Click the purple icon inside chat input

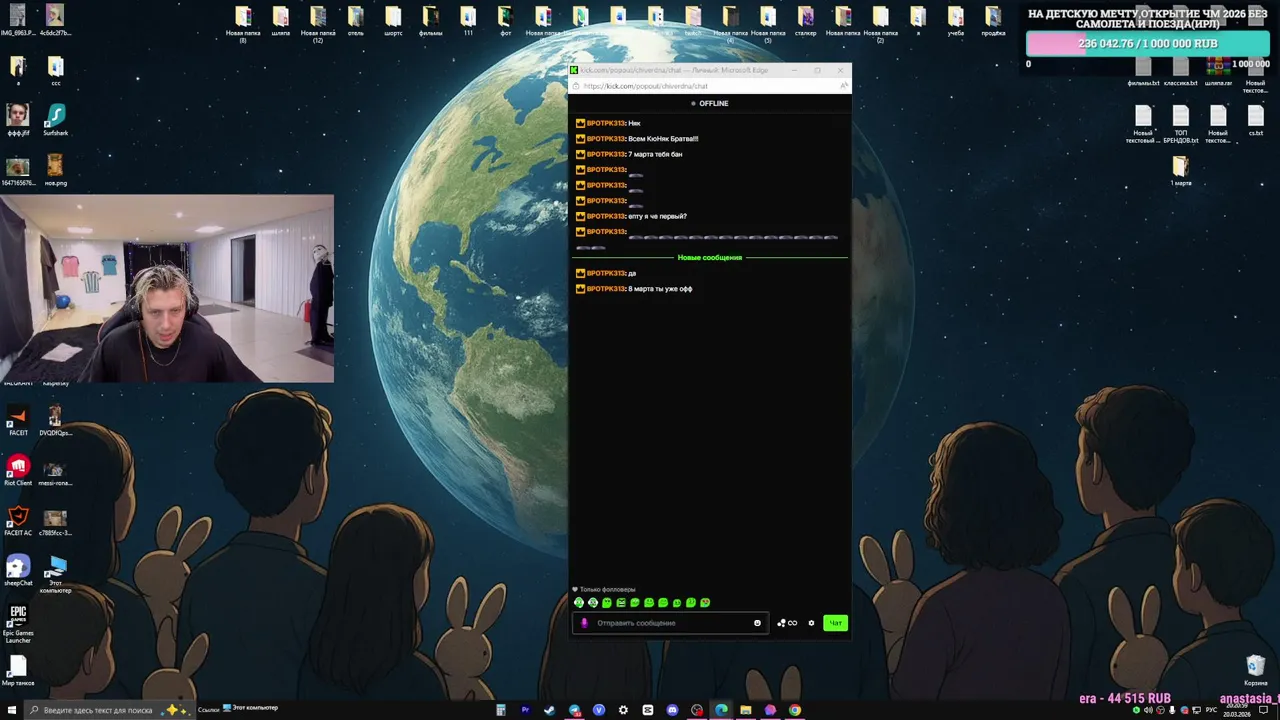tap(585, 623)
